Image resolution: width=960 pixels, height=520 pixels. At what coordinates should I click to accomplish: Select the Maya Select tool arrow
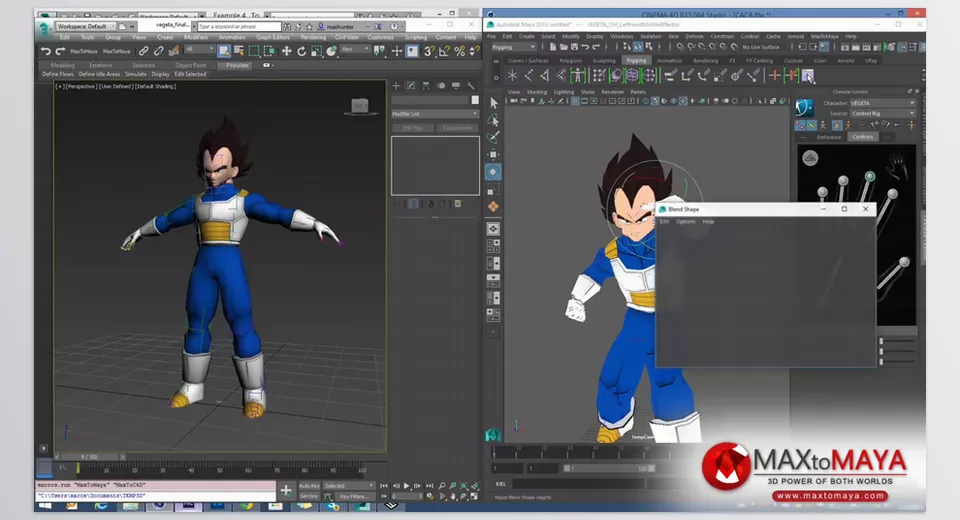[x=493, y=103]
